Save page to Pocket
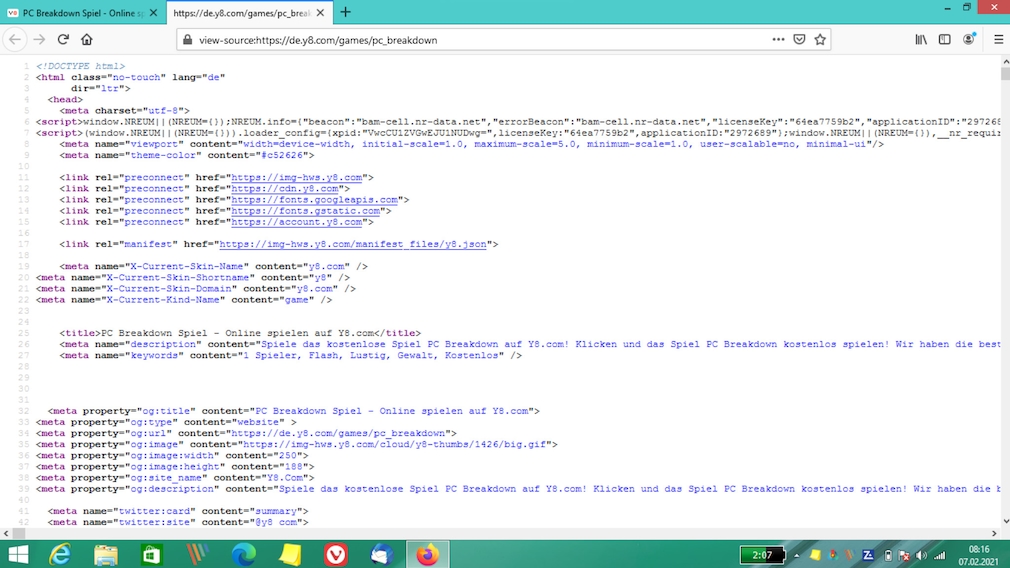 coord(799,40)
